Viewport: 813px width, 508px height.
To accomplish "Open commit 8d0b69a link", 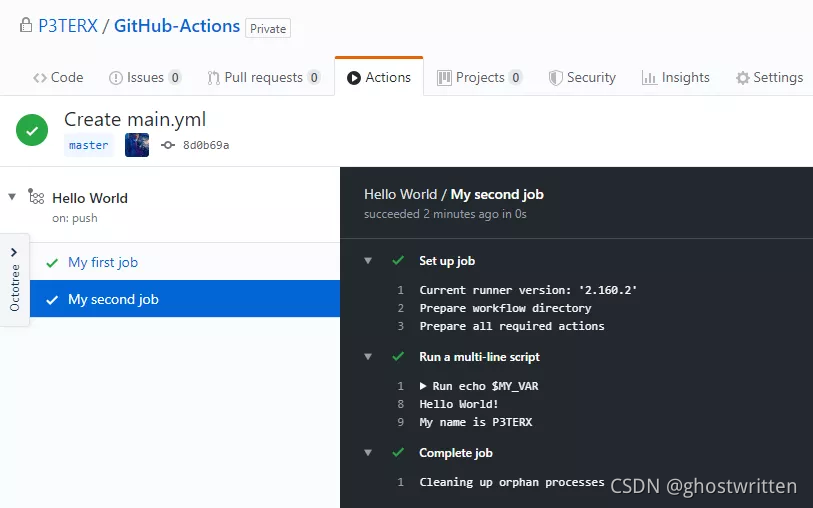I will click(x=206, y=145).
